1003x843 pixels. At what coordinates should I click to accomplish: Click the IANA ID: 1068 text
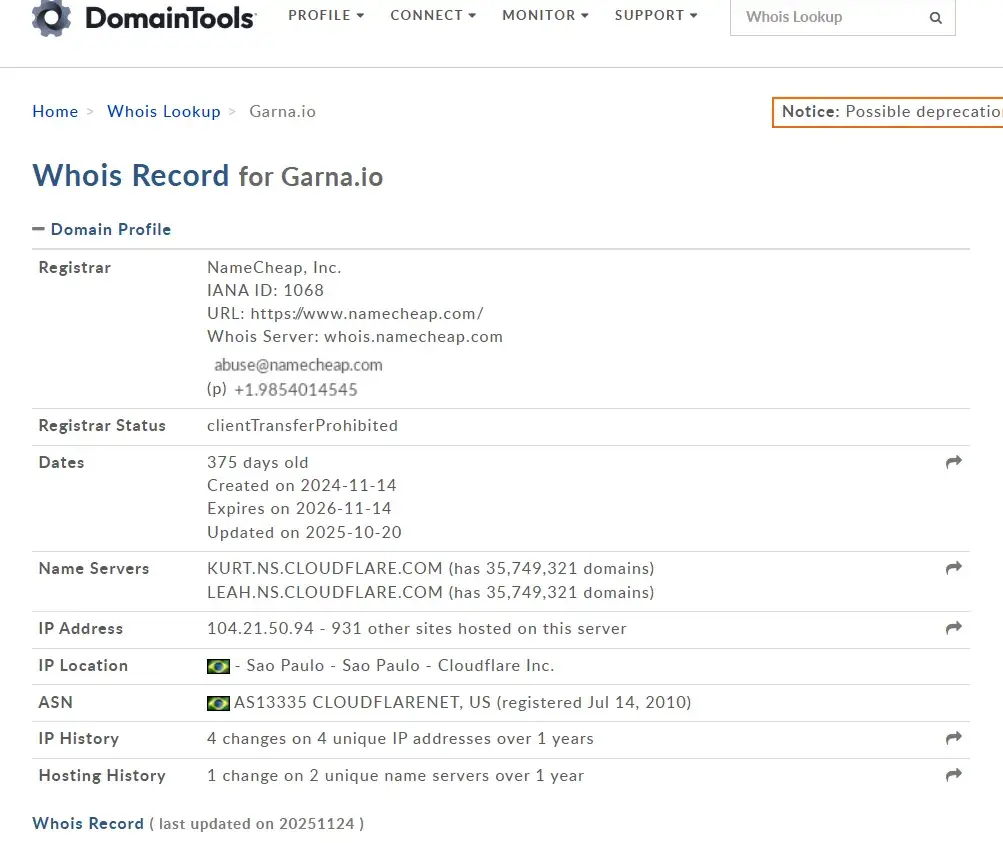265,290
